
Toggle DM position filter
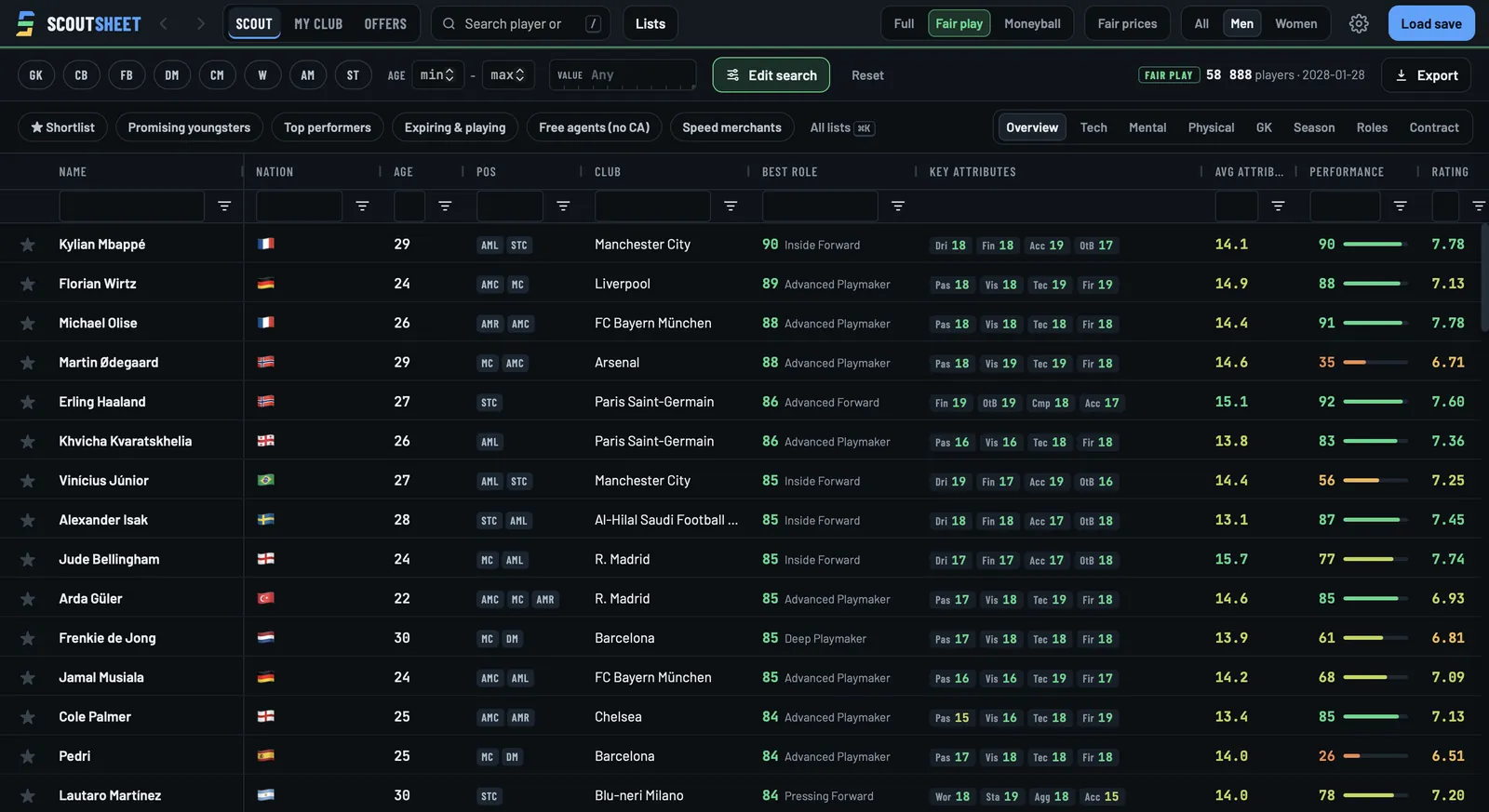[x=172, y=75]
